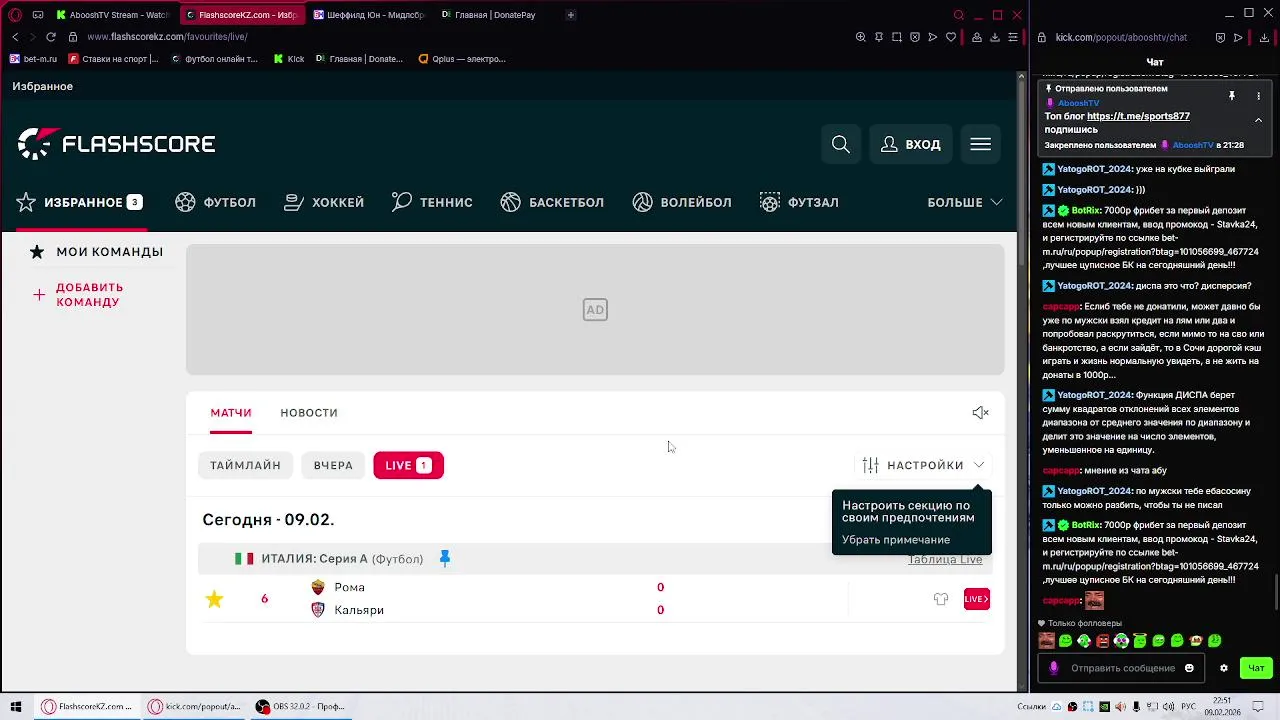Open chat settings gear in Kick chat

click(1223, 668)
